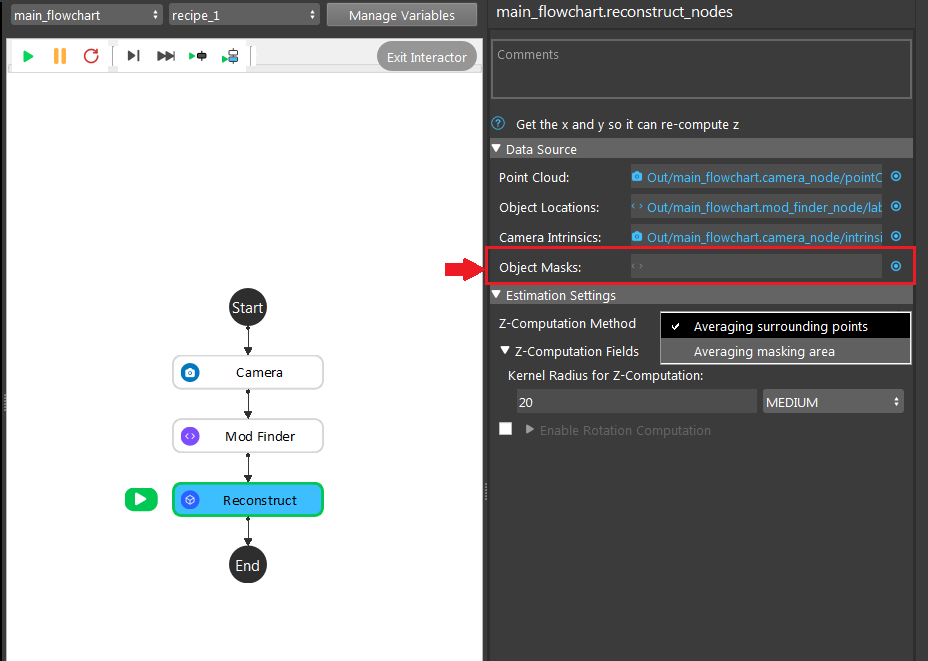
Task: Exit the Interactor mode
Action: pos(427,57)
